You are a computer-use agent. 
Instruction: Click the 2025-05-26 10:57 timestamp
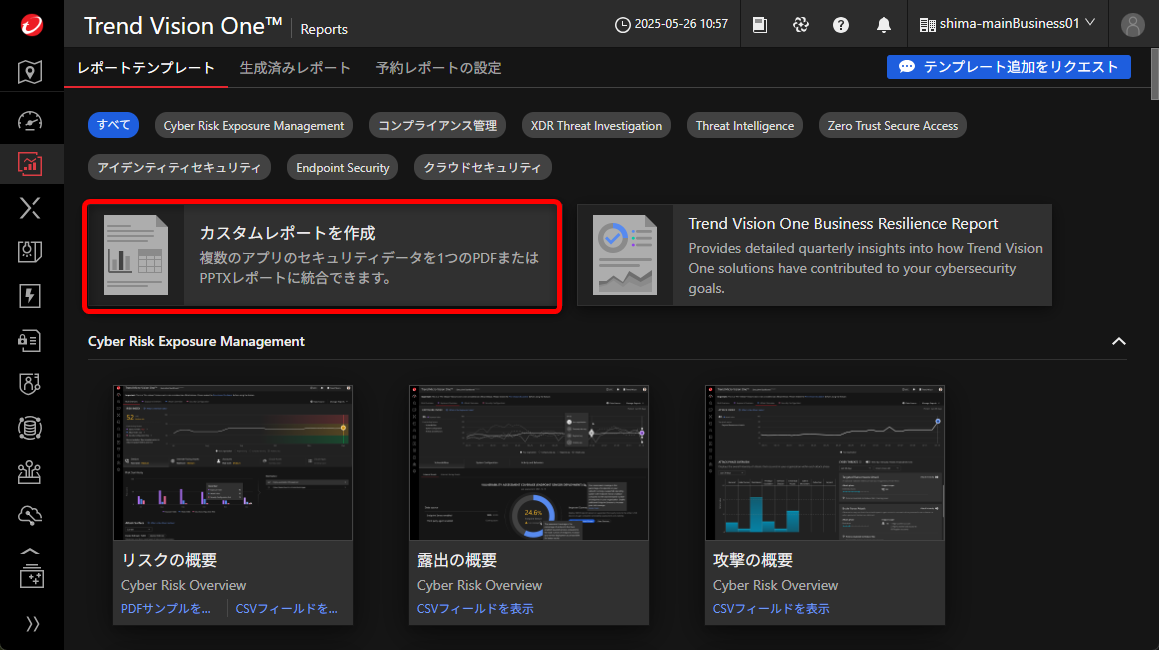[681, 24]
